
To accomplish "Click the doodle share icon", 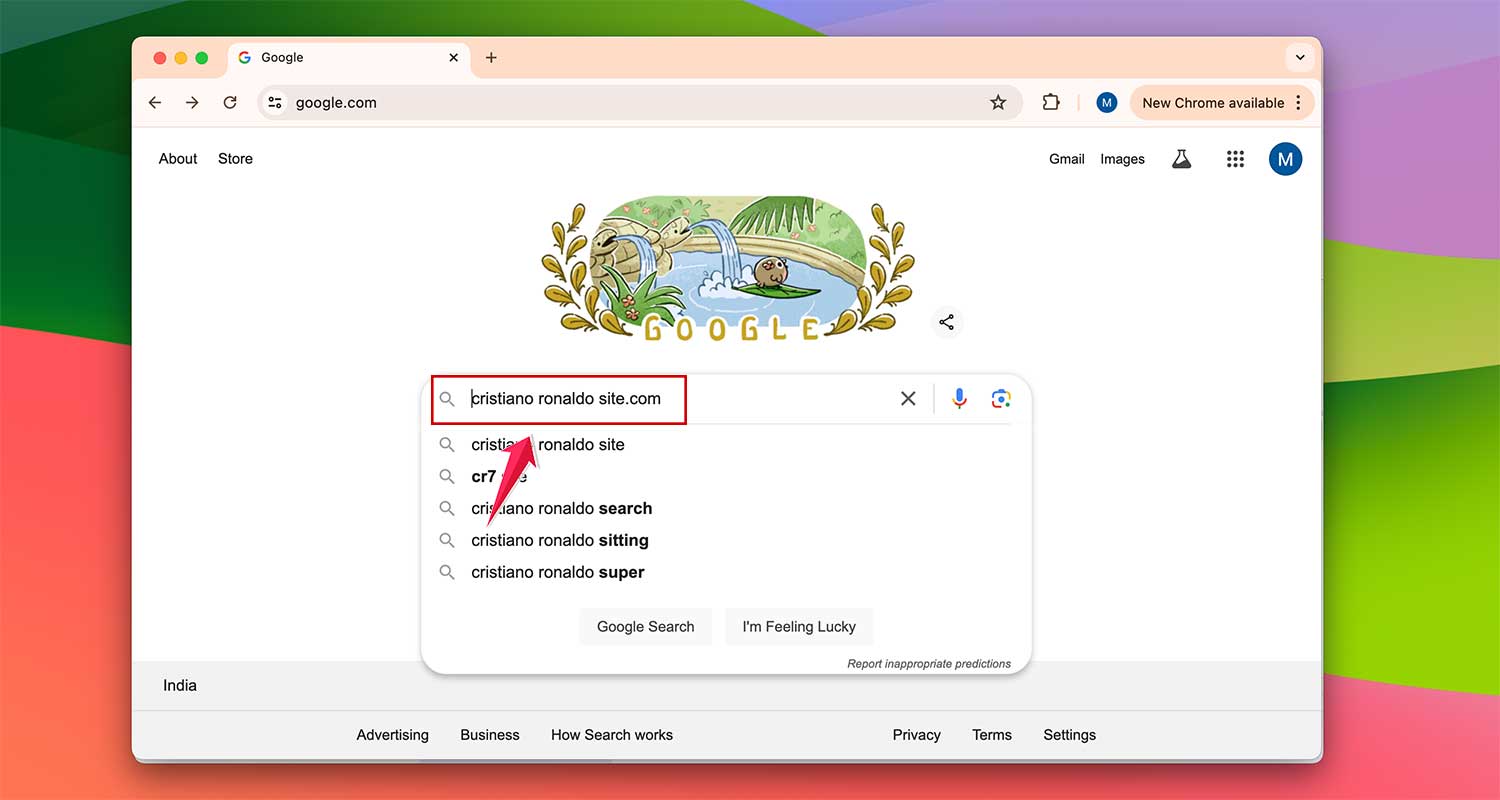I will point(946,322).
